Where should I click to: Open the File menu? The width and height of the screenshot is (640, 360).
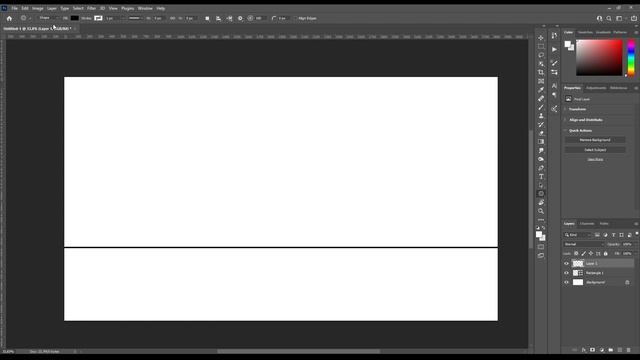(x=14, y=8)
